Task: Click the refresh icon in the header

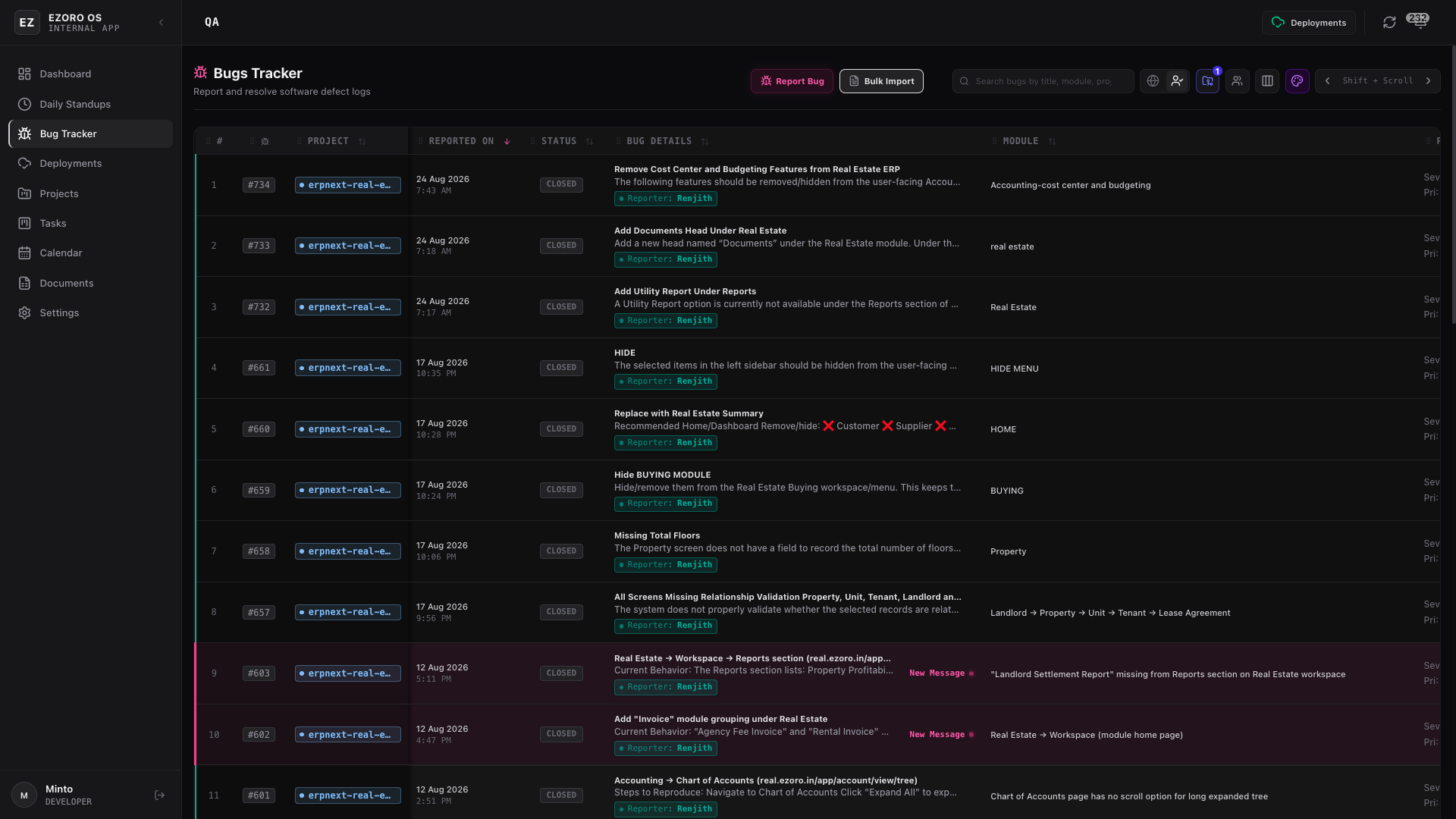Action: tap(1389, 23)
